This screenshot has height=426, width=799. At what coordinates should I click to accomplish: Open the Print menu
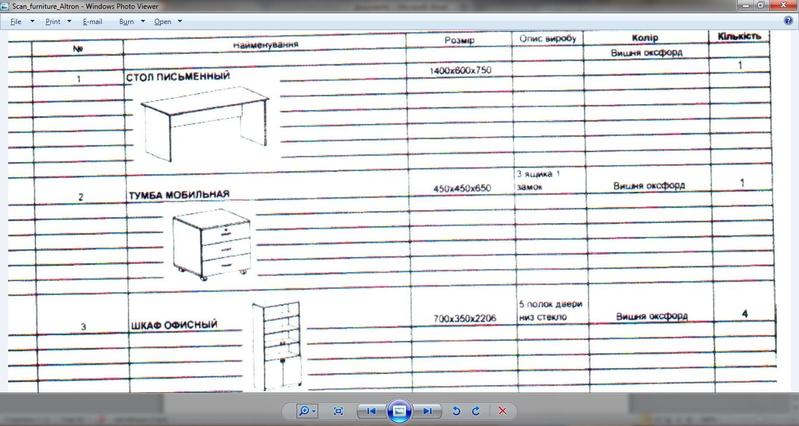pos(52,21)
